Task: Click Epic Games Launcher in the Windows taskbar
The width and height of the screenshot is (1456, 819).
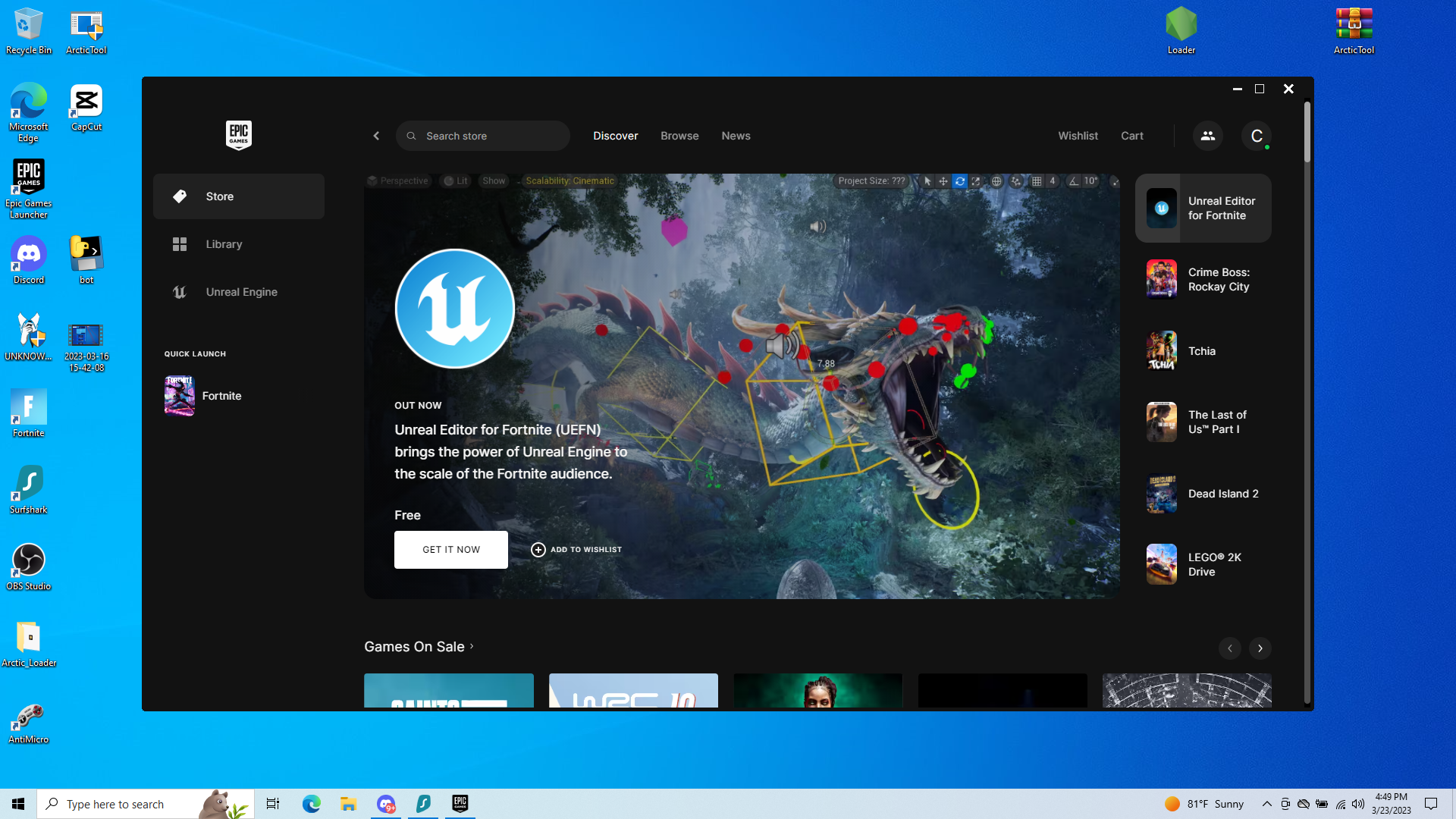Action: tap(460, 803)
